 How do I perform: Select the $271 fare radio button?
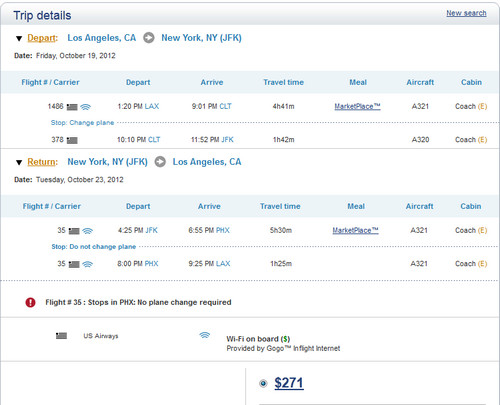[x=263, y=383]
